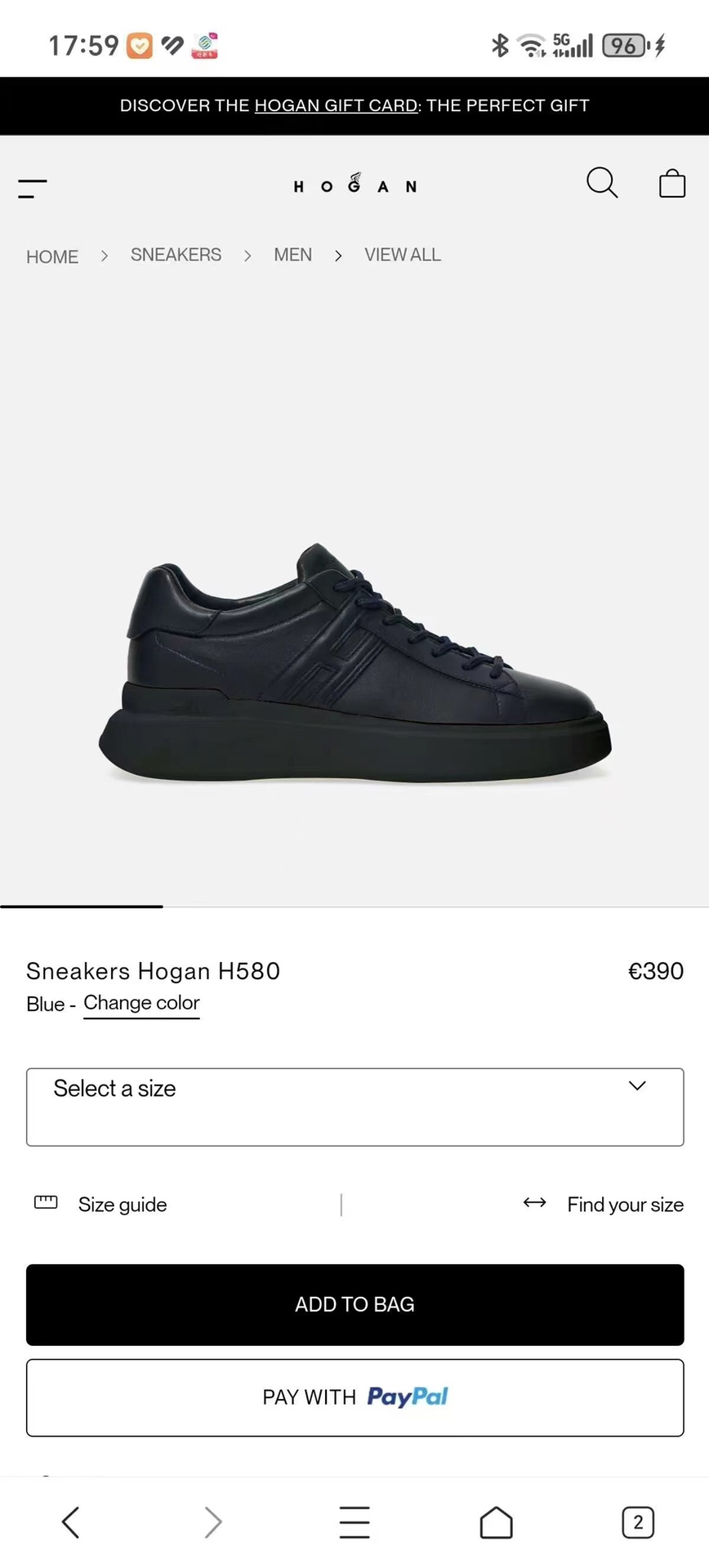
Task: Open the shopping bag icon
Action: click(672, 183)
